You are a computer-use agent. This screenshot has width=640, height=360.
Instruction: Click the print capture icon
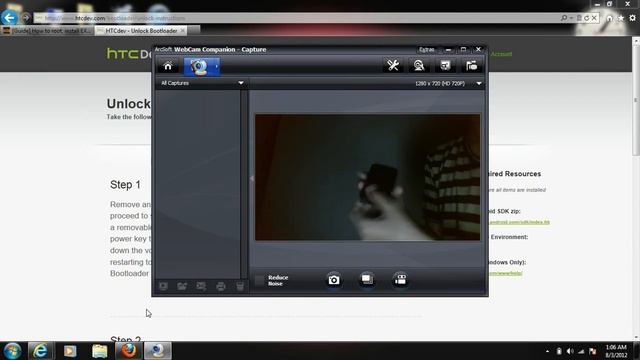point(220,287)
